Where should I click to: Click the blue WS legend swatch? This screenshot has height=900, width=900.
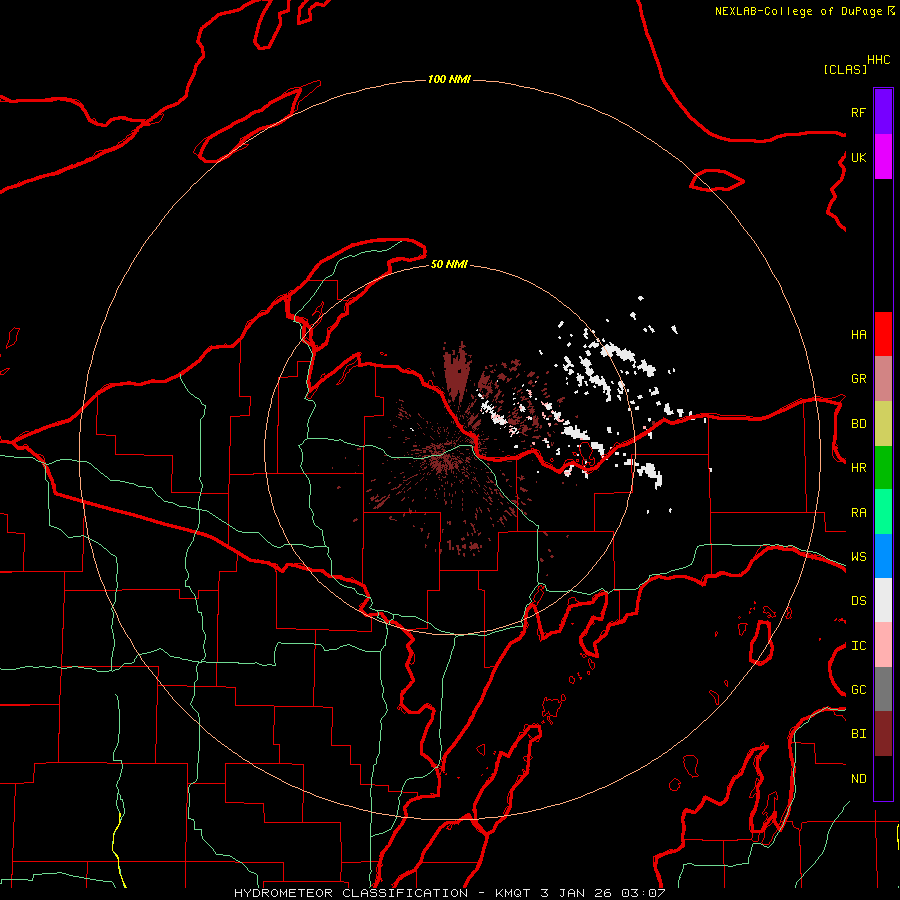(x=883, y=556)
